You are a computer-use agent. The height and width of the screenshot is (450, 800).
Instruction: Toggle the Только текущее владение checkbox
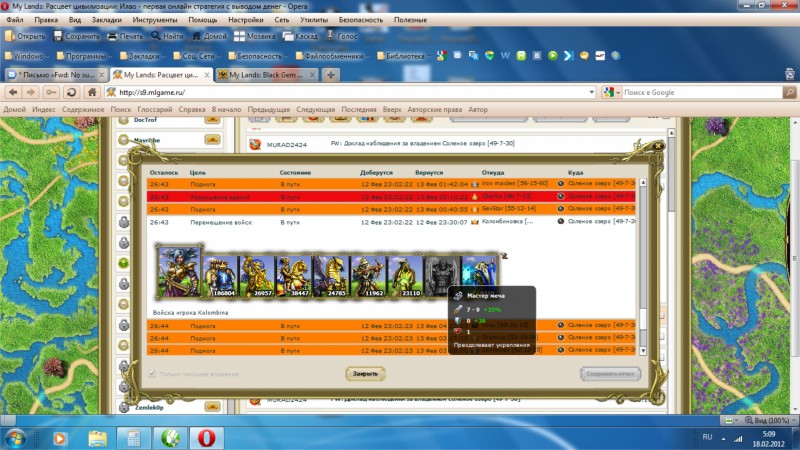152,374
